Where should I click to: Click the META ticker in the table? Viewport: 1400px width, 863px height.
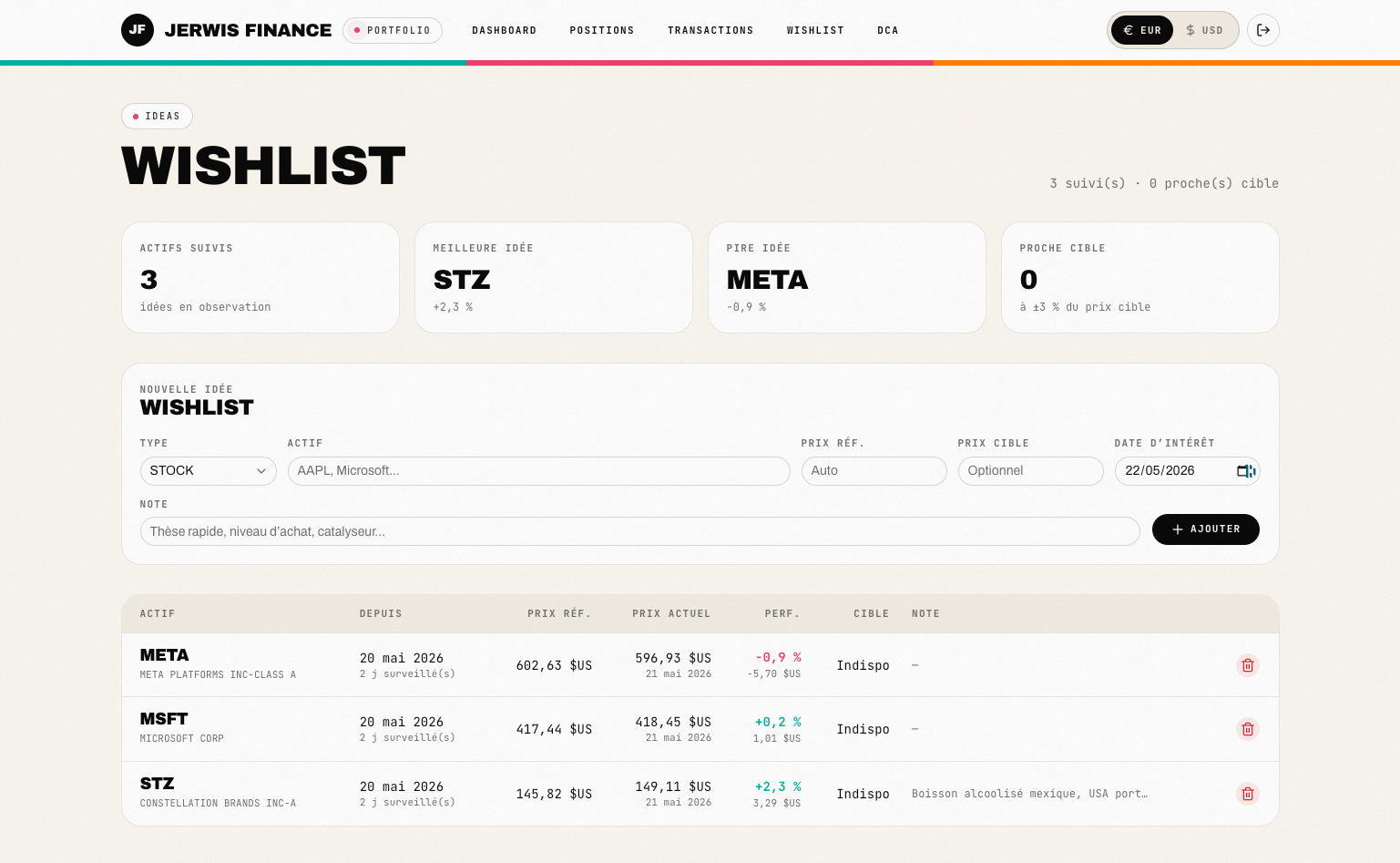pyautogui.click(x=164, y=655)
